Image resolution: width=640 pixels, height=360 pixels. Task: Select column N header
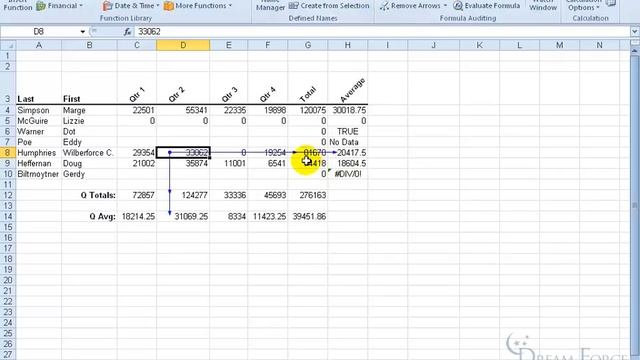tap(599, 45)
